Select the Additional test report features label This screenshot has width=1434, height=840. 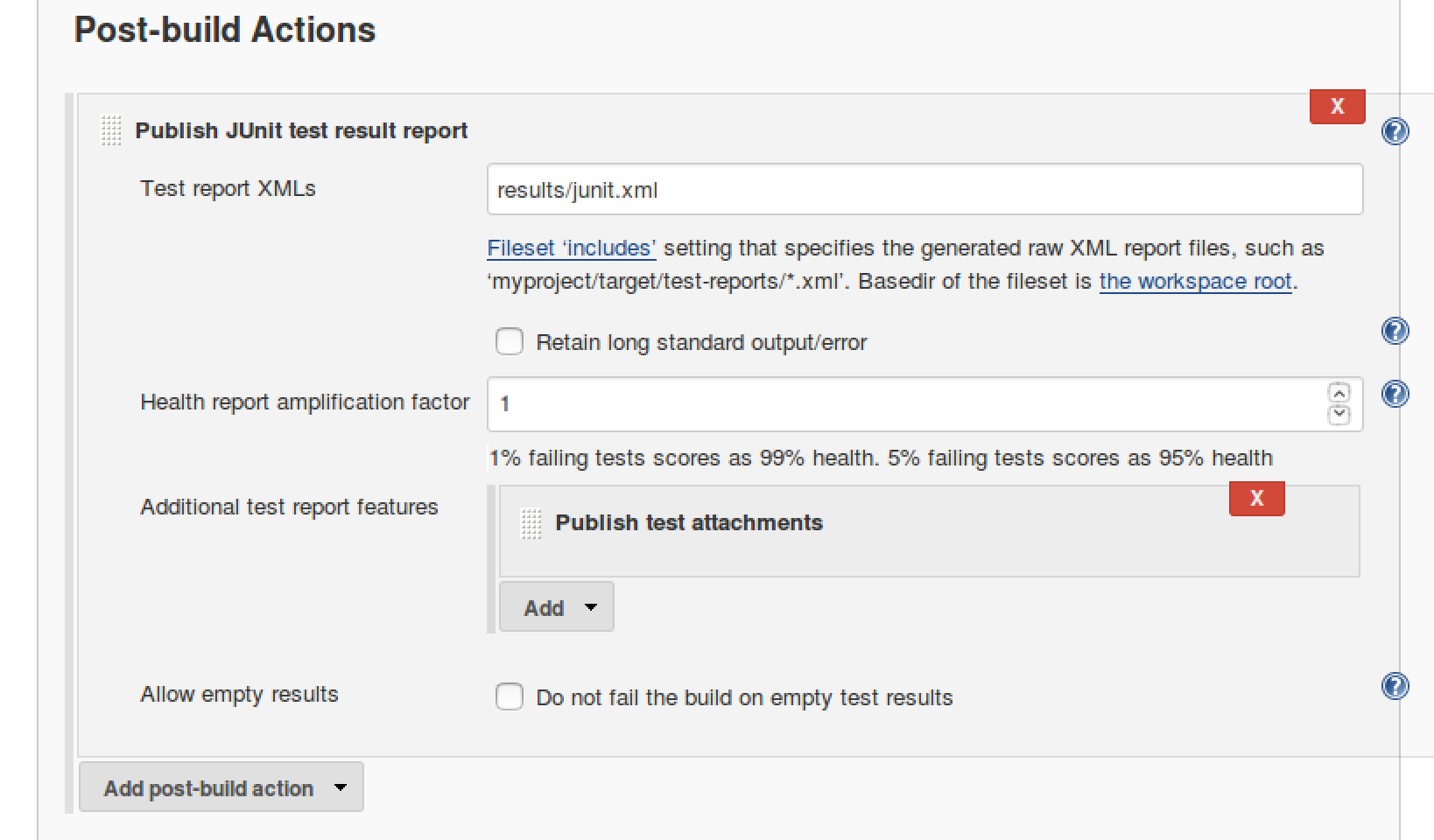[x=289, y=507]
